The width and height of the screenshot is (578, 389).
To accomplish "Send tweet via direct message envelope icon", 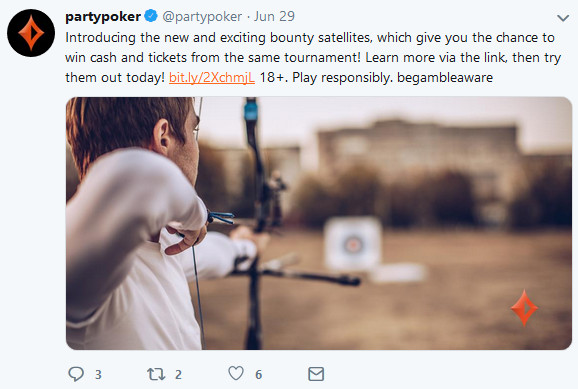I will (316, 374).
